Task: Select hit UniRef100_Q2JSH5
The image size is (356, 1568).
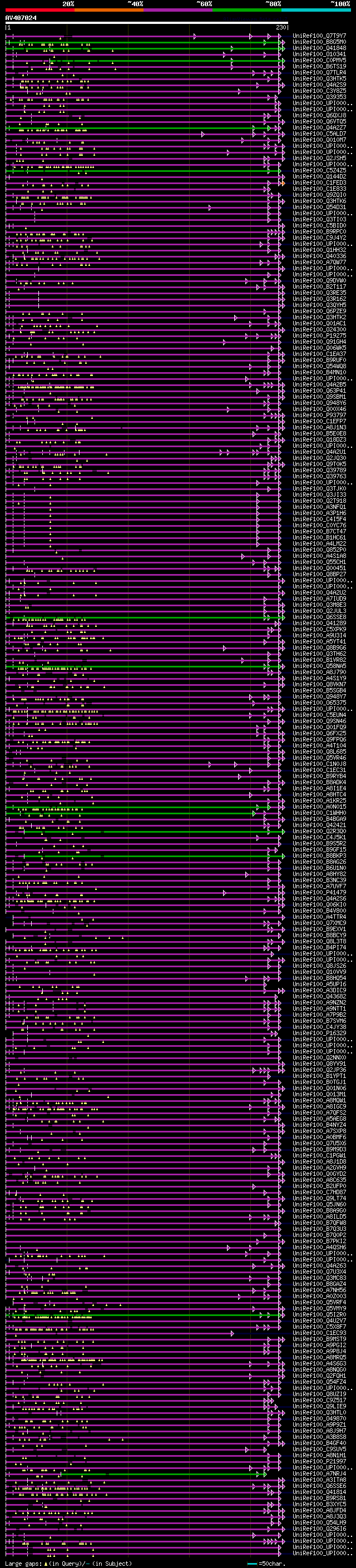Action: click(x=319, y=159)
